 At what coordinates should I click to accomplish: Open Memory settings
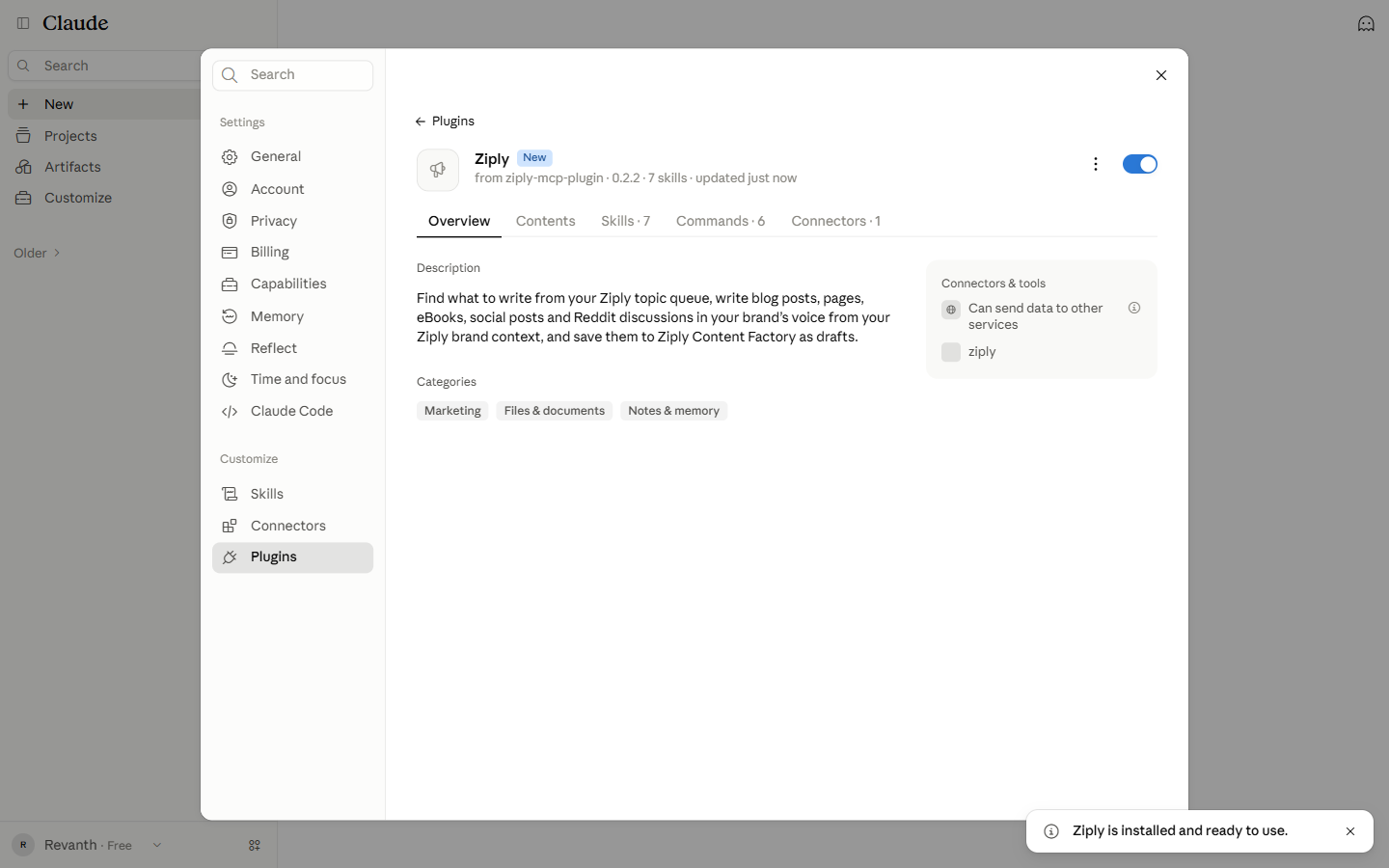point(292,316)
